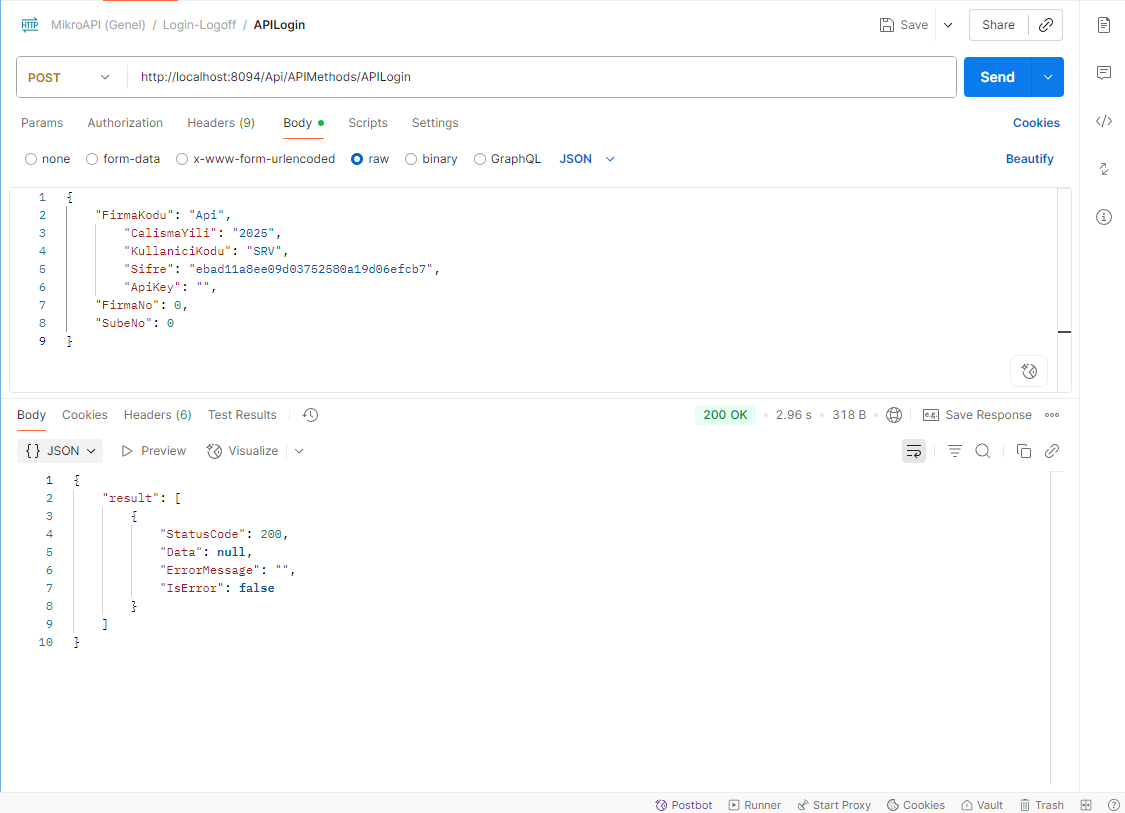Click the Postbot icon in body editor
The height and width of the screenshot is (813, 1125).
[x=1029, y=371]
